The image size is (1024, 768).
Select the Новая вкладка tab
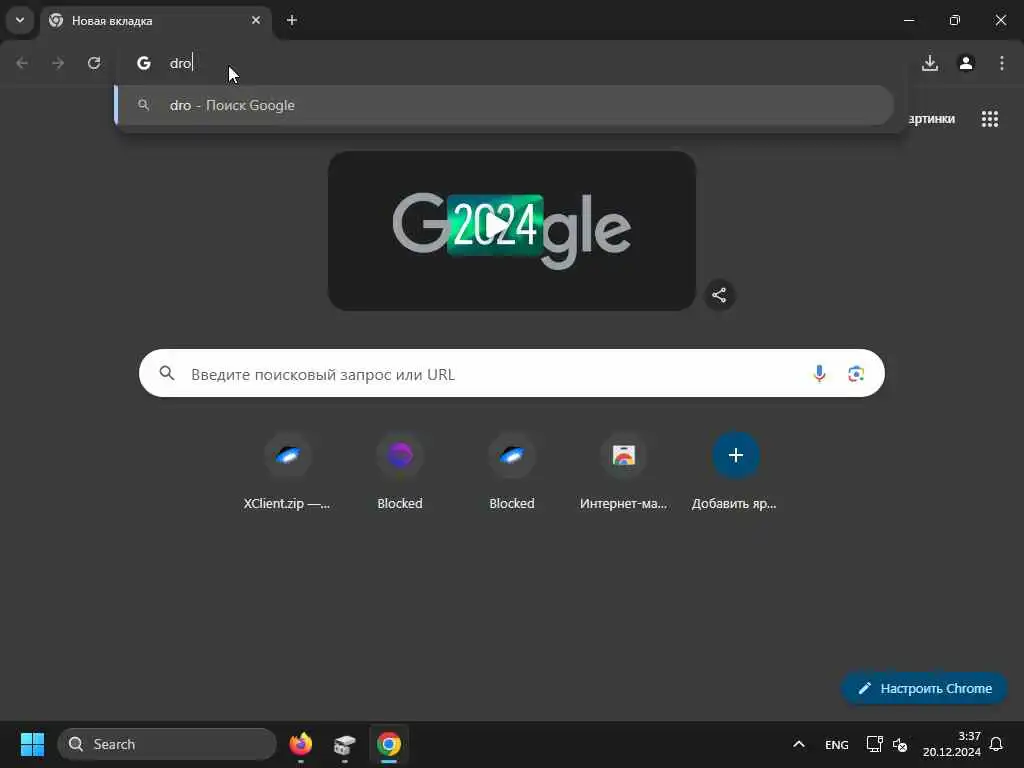click(x=157, y=21)
